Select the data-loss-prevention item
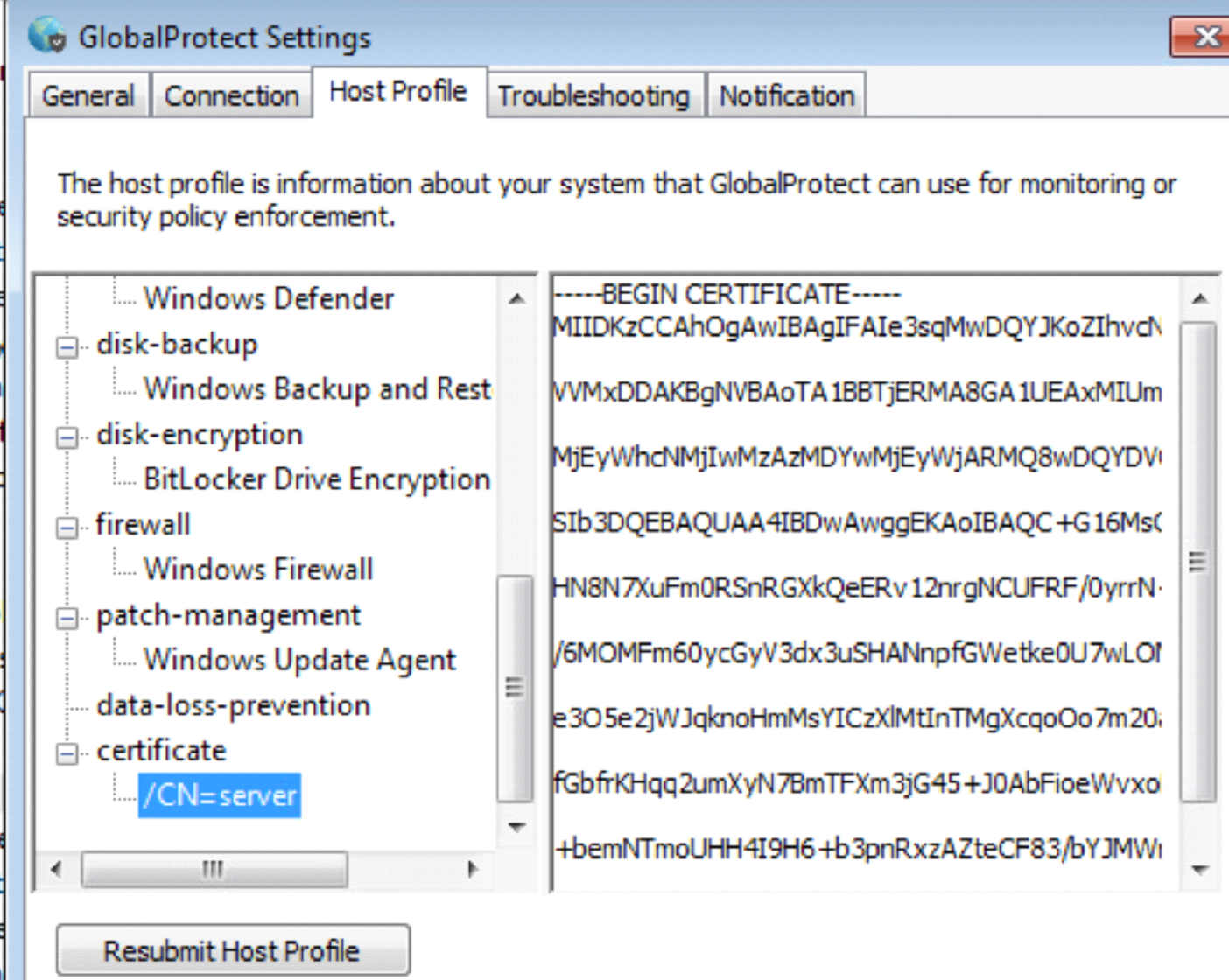The width and height of the screenshot is (1229, 980). (x=233, y=705)
